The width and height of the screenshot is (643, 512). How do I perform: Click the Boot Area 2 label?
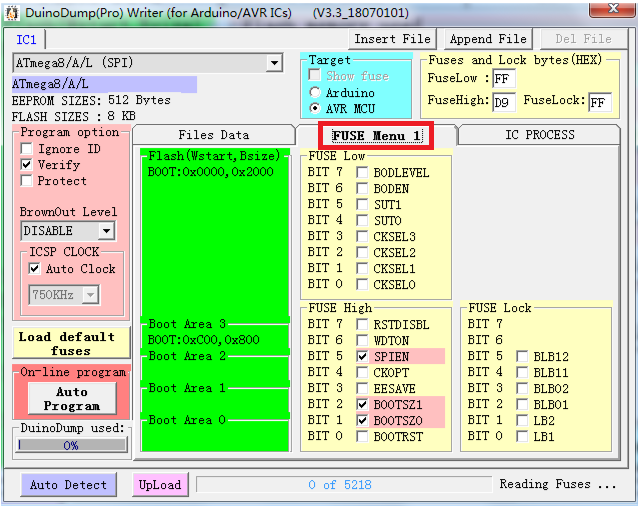187,356
